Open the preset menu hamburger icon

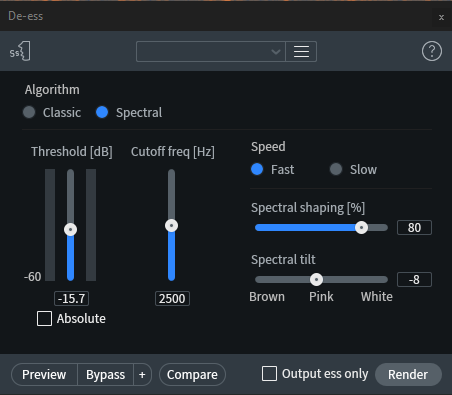coord(301,51)
